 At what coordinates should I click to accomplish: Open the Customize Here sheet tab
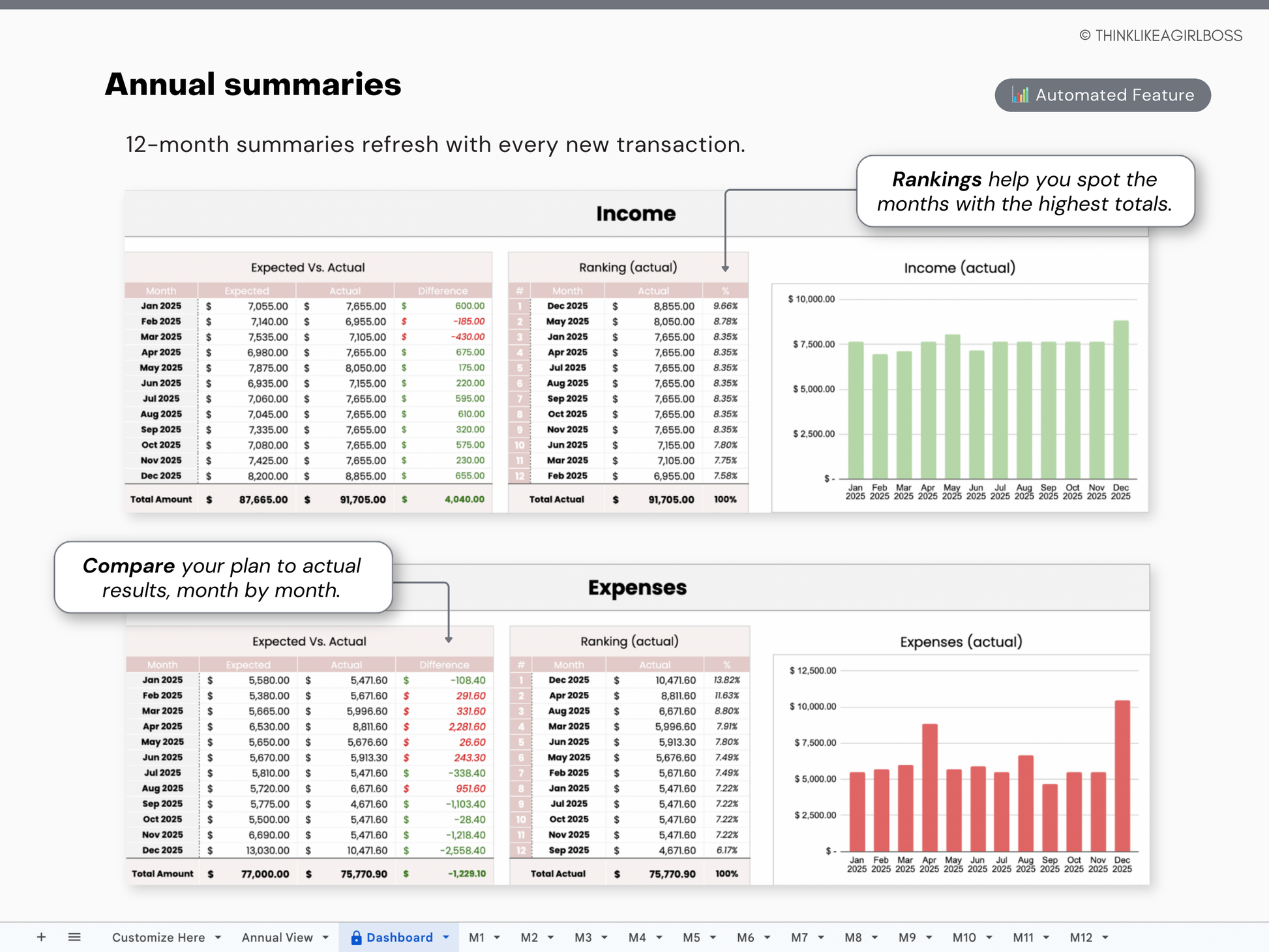[x=158, y=938]
